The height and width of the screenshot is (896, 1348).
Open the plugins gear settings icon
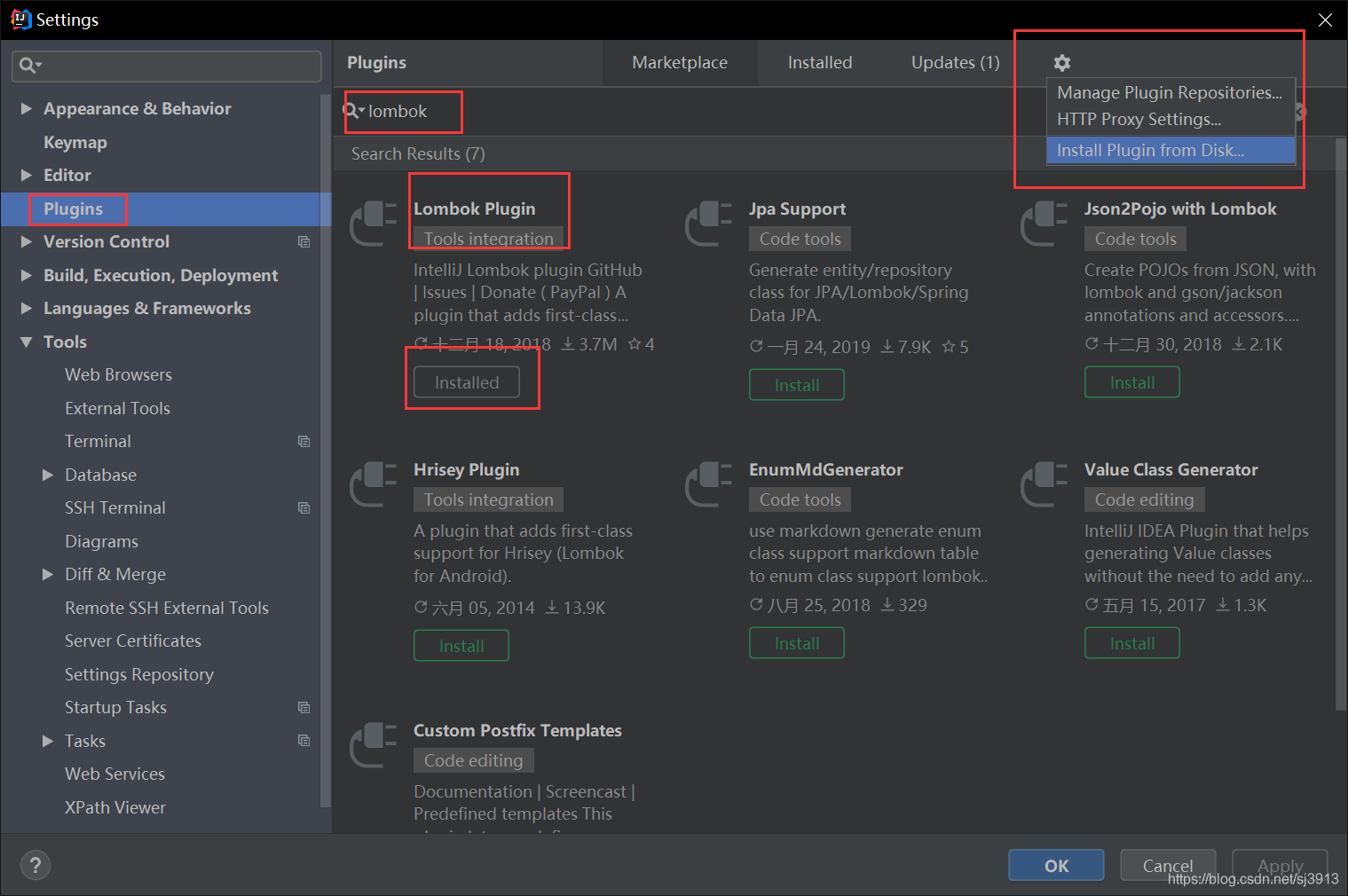(x=1061, y=63)
